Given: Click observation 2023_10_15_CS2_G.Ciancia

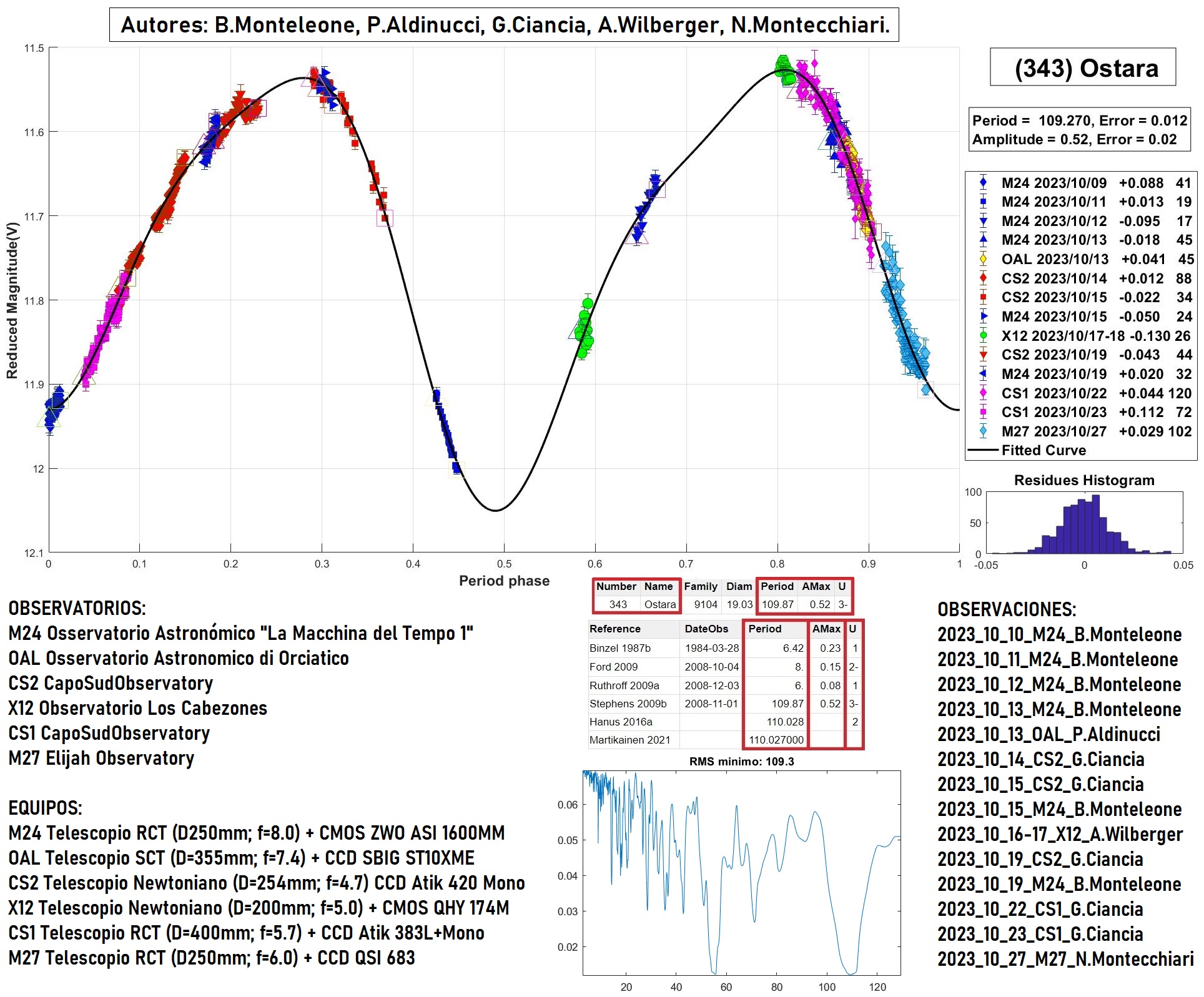Looking at the screenshot, I should [1041, 784].
